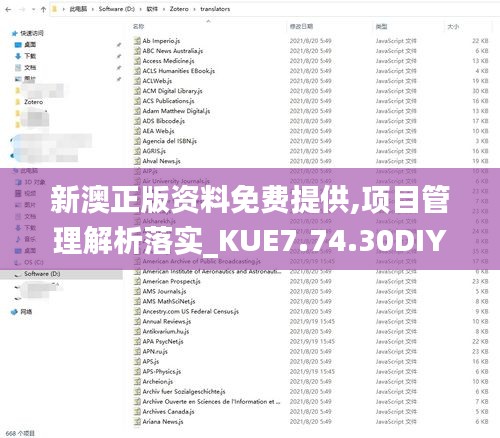Expand the Software (D:) breadcrumb chevron
Screen dimensions: 500x438
point(140,9)
